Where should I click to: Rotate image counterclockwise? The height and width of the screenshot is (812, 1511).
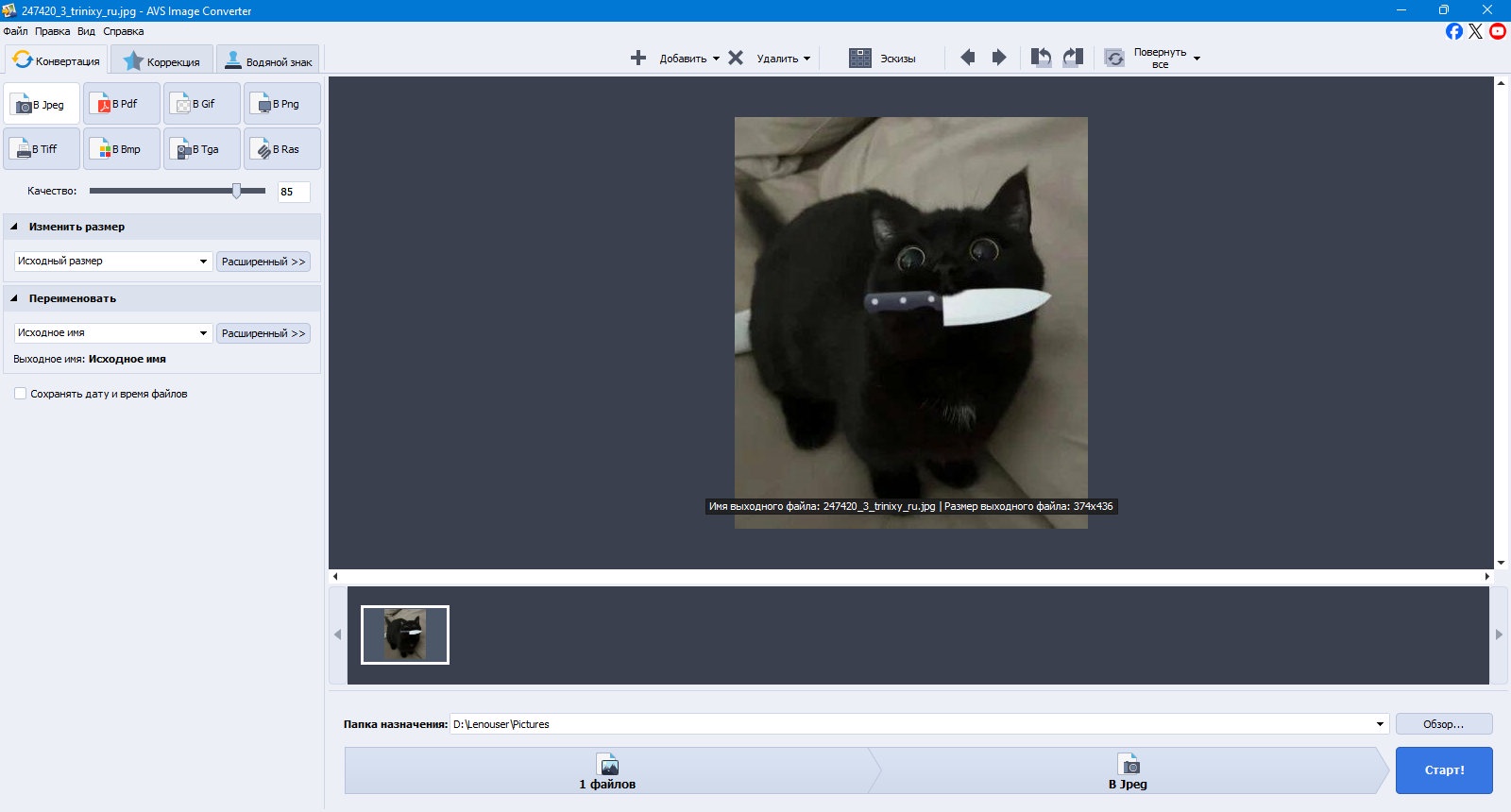tap(1041, 58)
